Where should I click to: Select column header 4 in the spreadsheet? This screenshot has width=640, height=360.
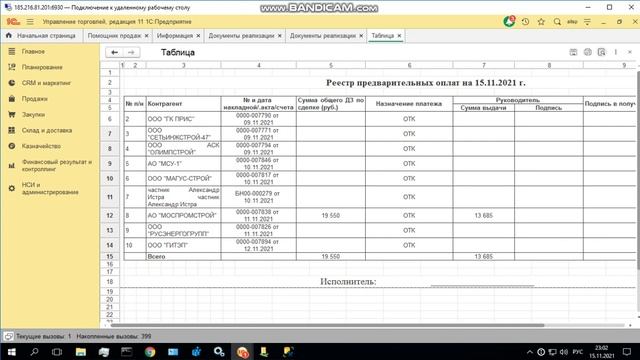pyautogui.click(x=259, y=65)
